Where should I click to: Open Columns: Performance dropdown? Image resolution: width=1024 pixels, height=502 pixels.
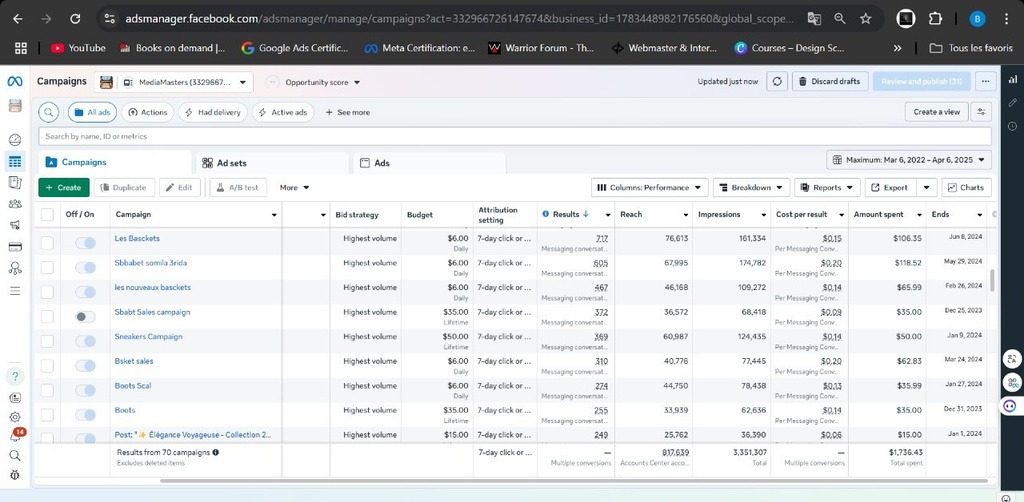(650, 187)
